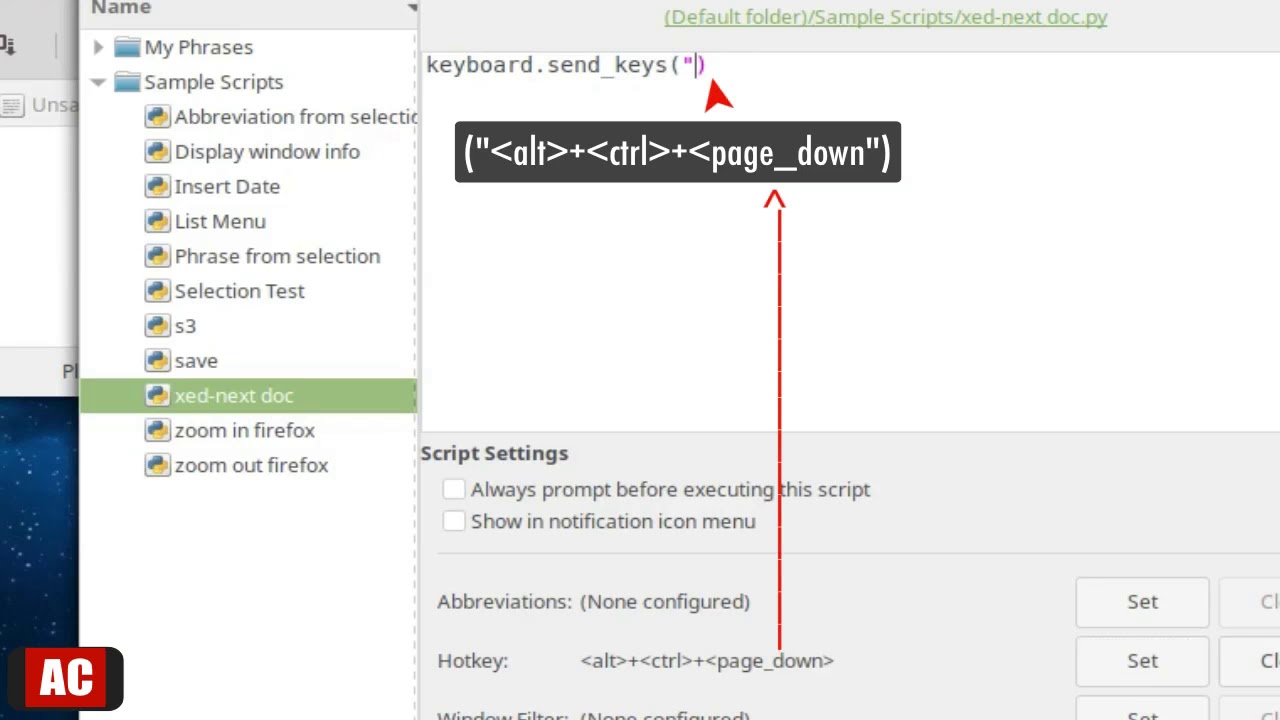Open the save script
Screen dimensions: 1280x720
[196, 361]
